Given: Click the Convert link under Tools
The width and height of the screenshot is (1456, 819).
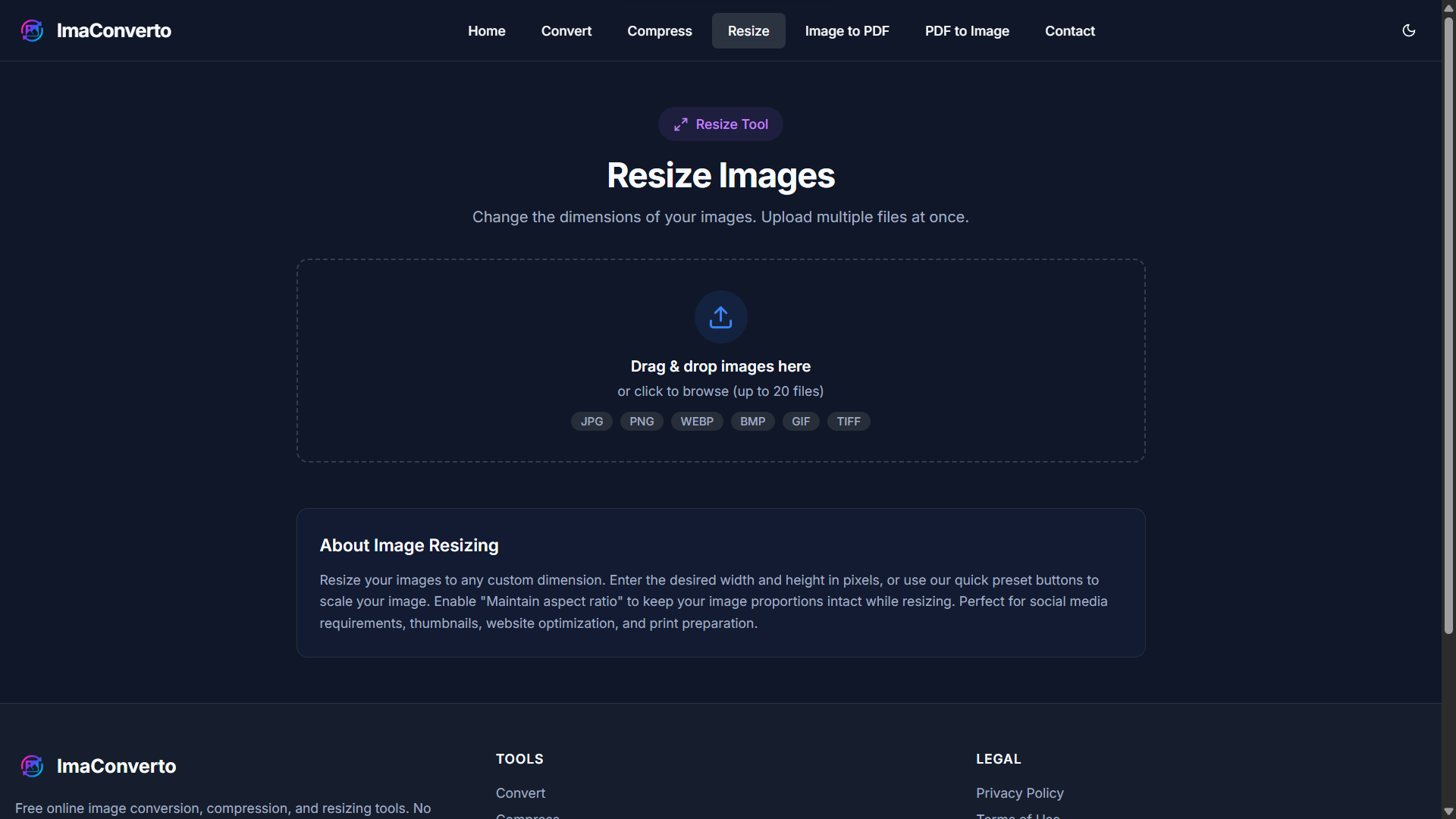Looking at the screenshot, I should (520, 792).
